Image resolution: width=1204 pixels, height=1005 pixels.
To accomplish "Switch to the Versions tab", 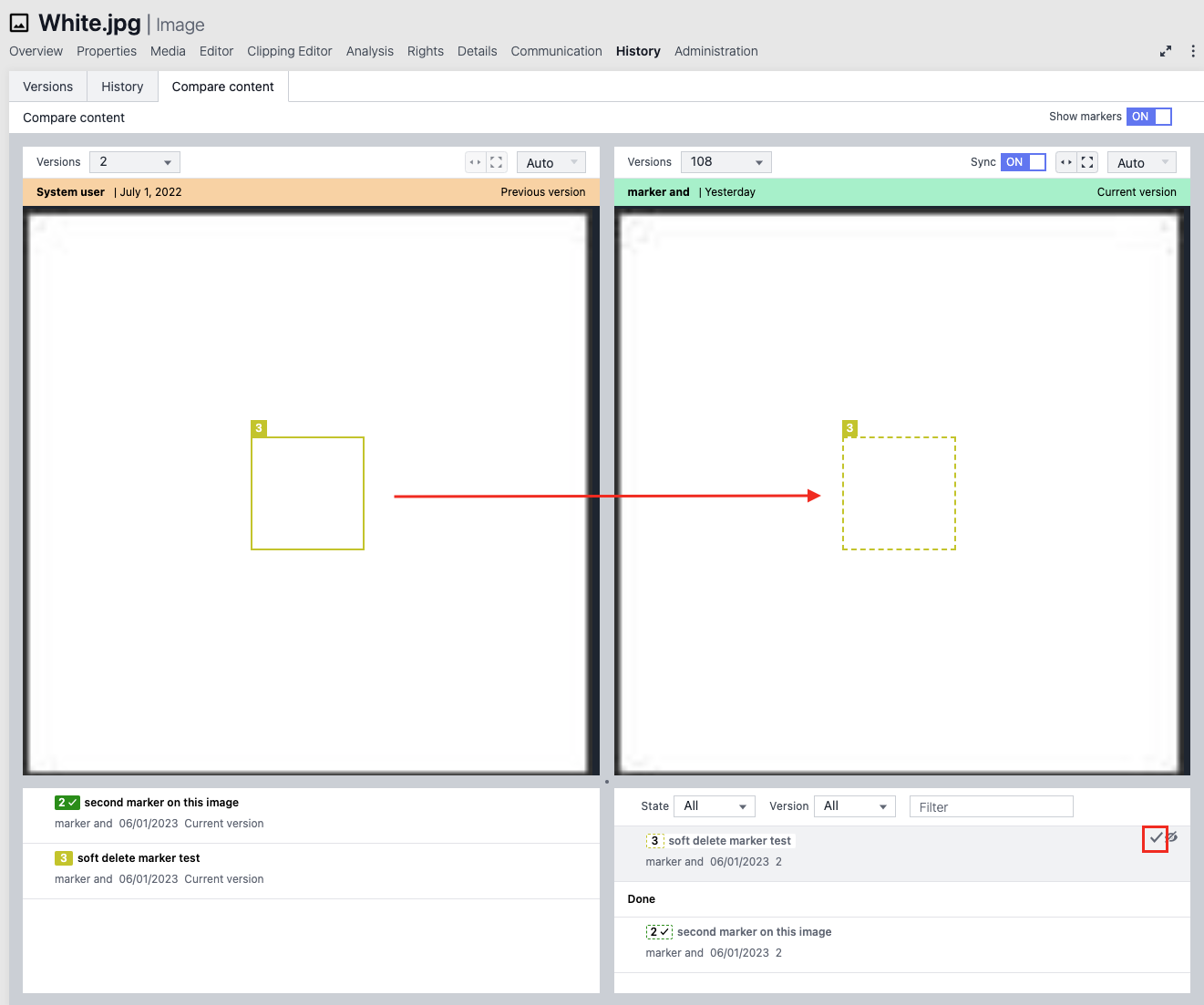I will 48,87.
